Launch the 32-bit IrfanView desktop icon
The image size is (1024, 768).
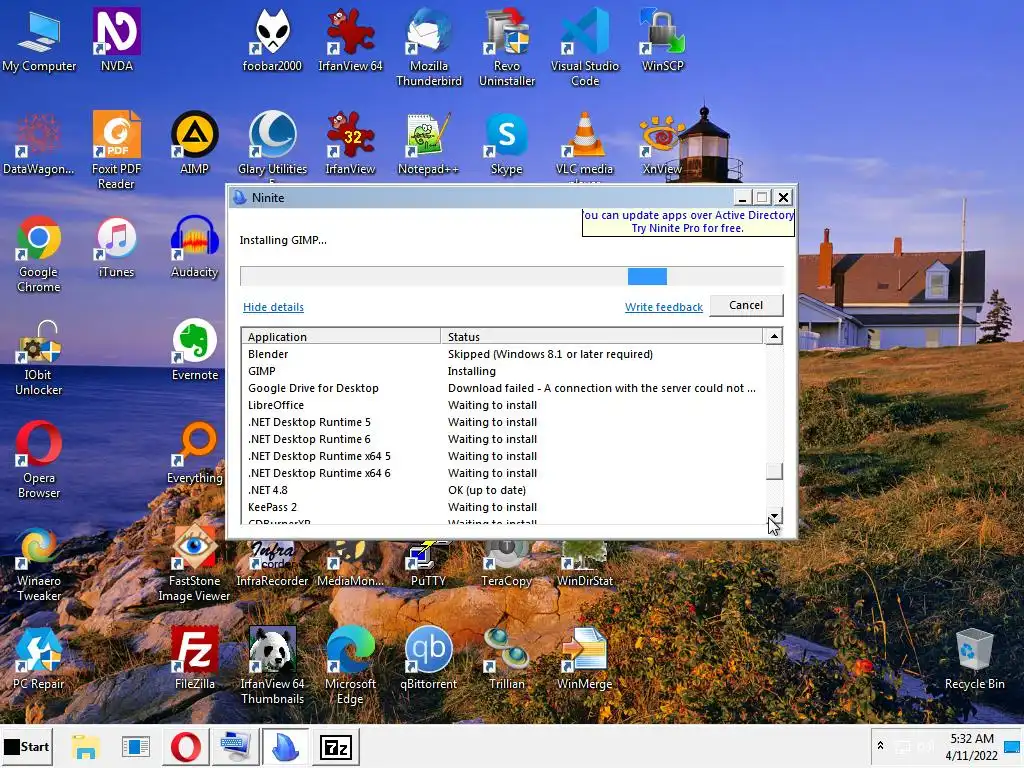pyautogui.click(x=350, y=142)
